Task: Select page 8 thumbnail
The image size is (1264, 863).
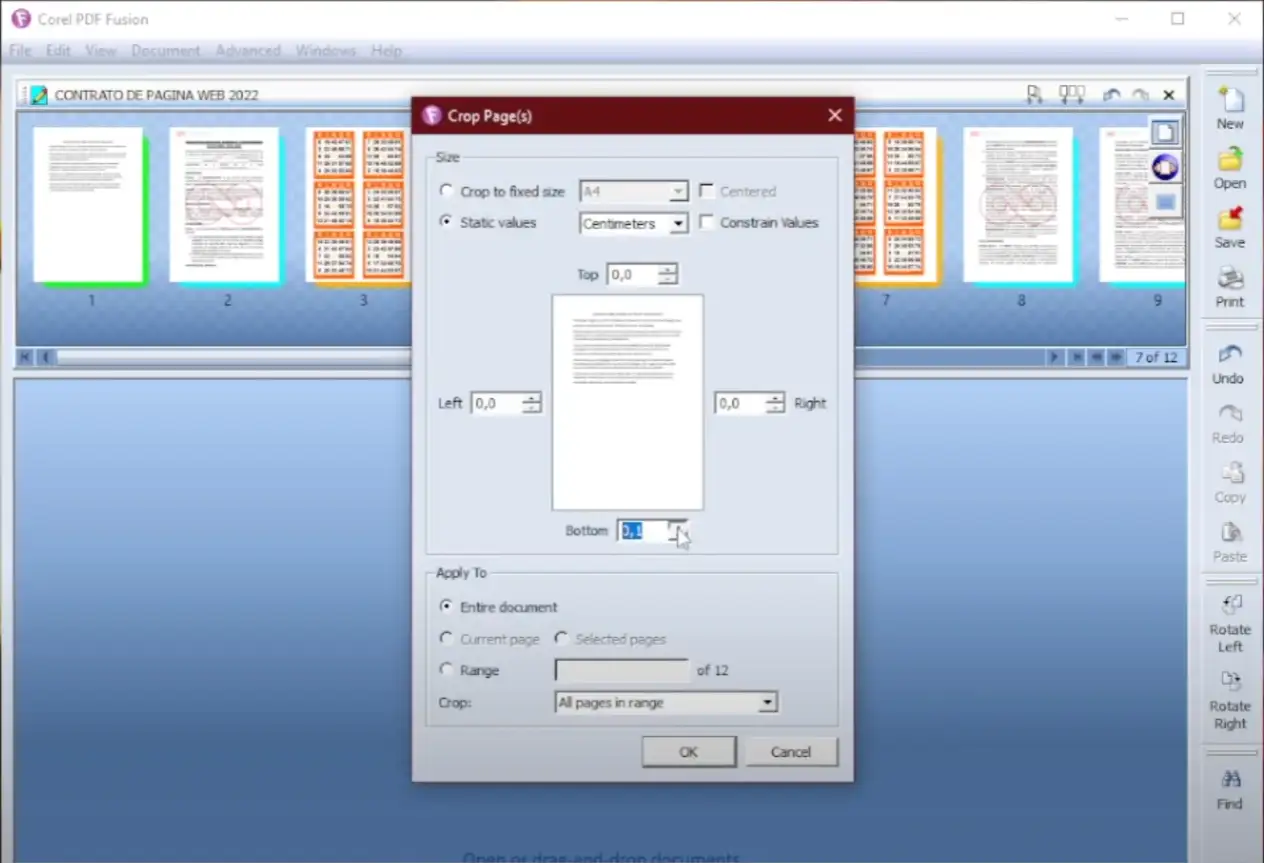Action: coord(1018,205)
